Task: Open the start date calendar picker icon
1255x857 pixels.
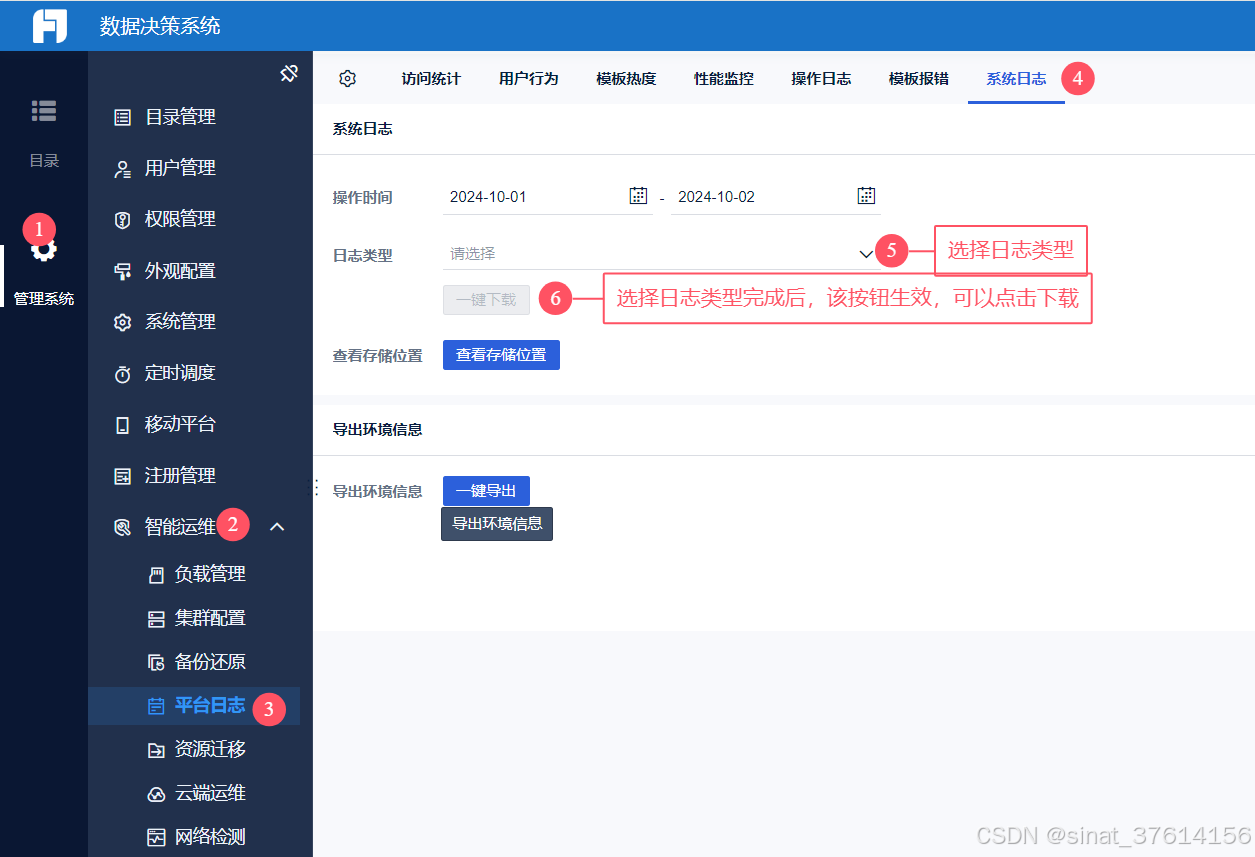Action: (x=638, y=195)
